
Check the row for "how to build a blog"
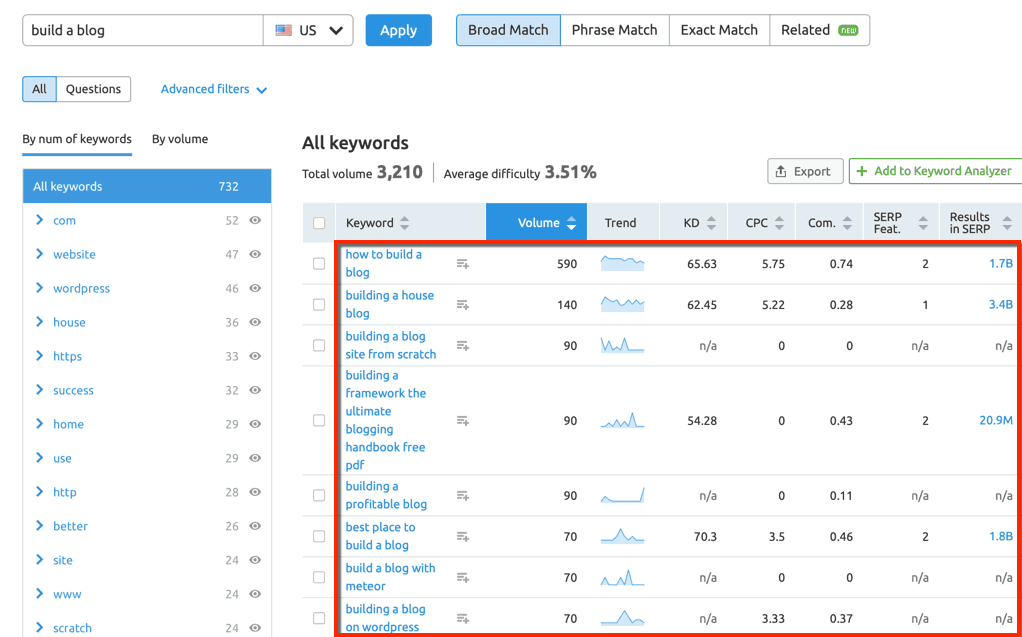pyautogui.click(x=318, y=263)
